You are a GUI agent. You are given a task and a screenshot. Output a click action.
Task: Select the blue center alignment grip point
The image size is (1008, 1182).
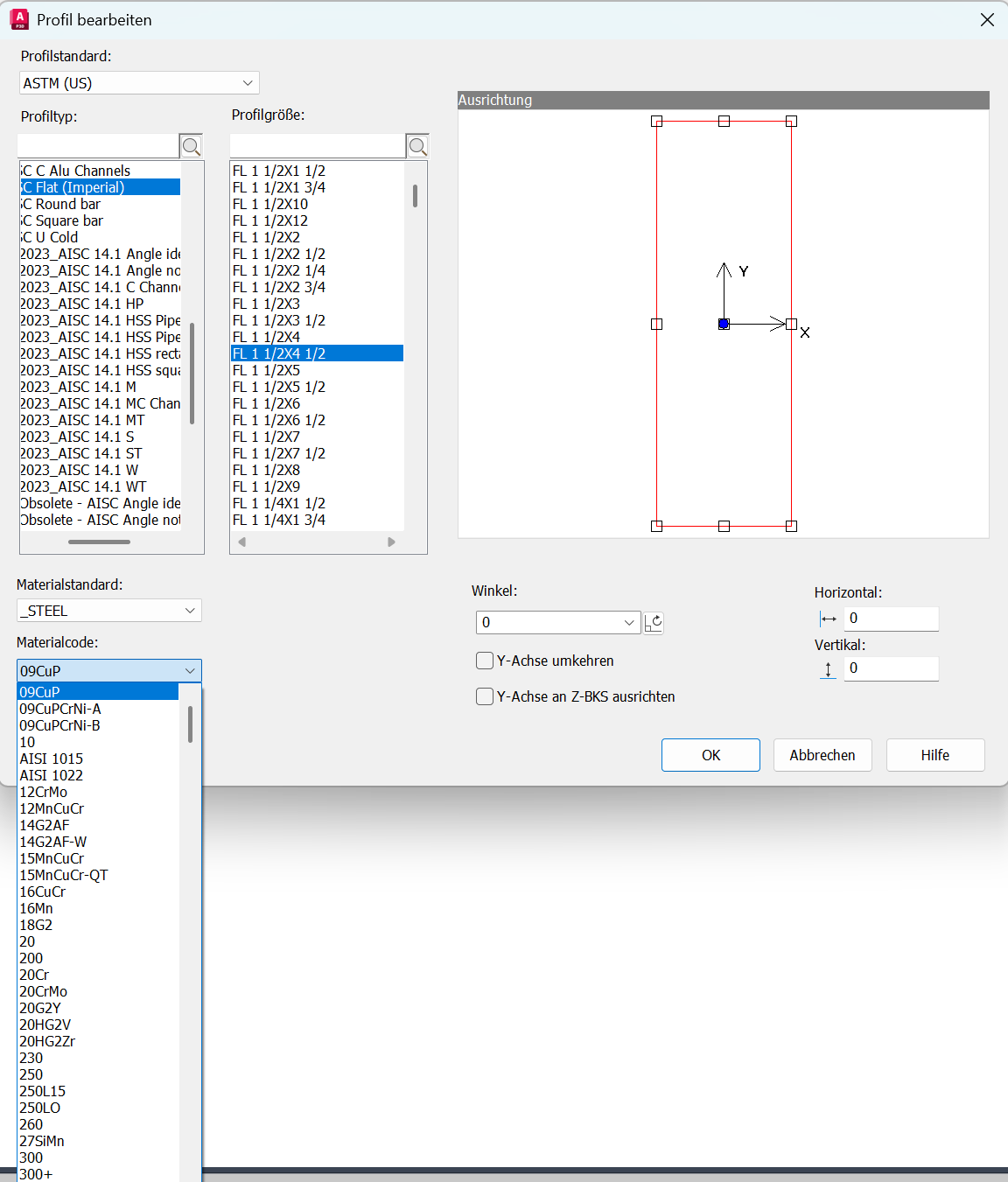tap(724, 324)
